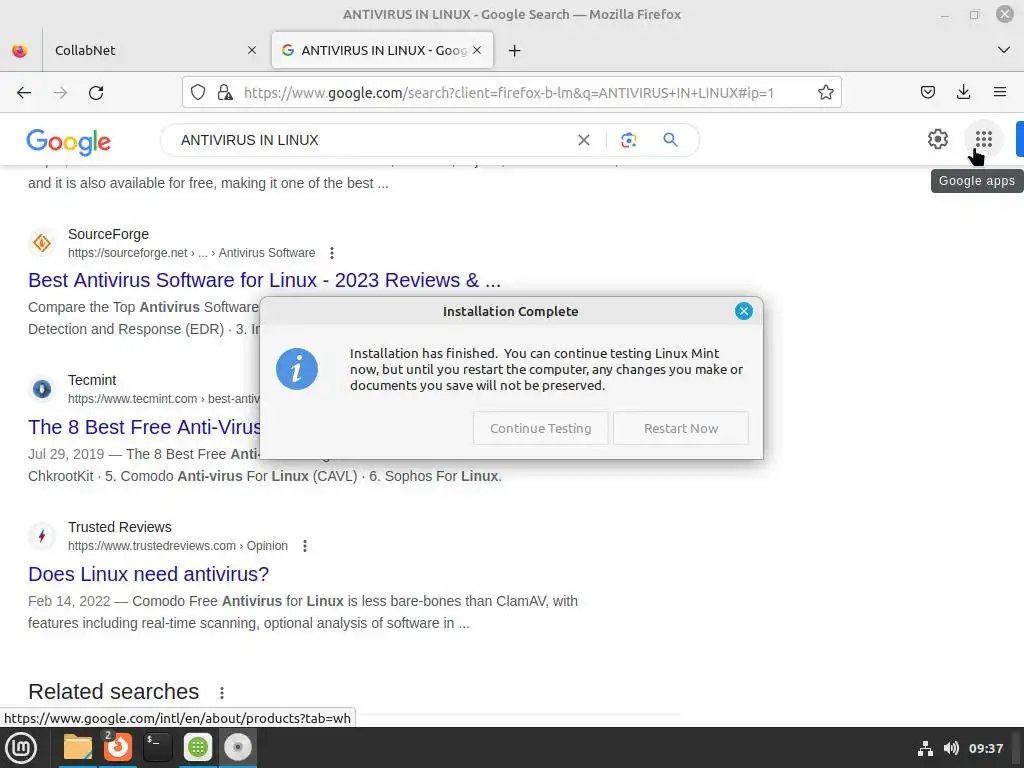Click the forward navigation arrow
This screenshot has width=1024, height=768.
coord(60,93)
